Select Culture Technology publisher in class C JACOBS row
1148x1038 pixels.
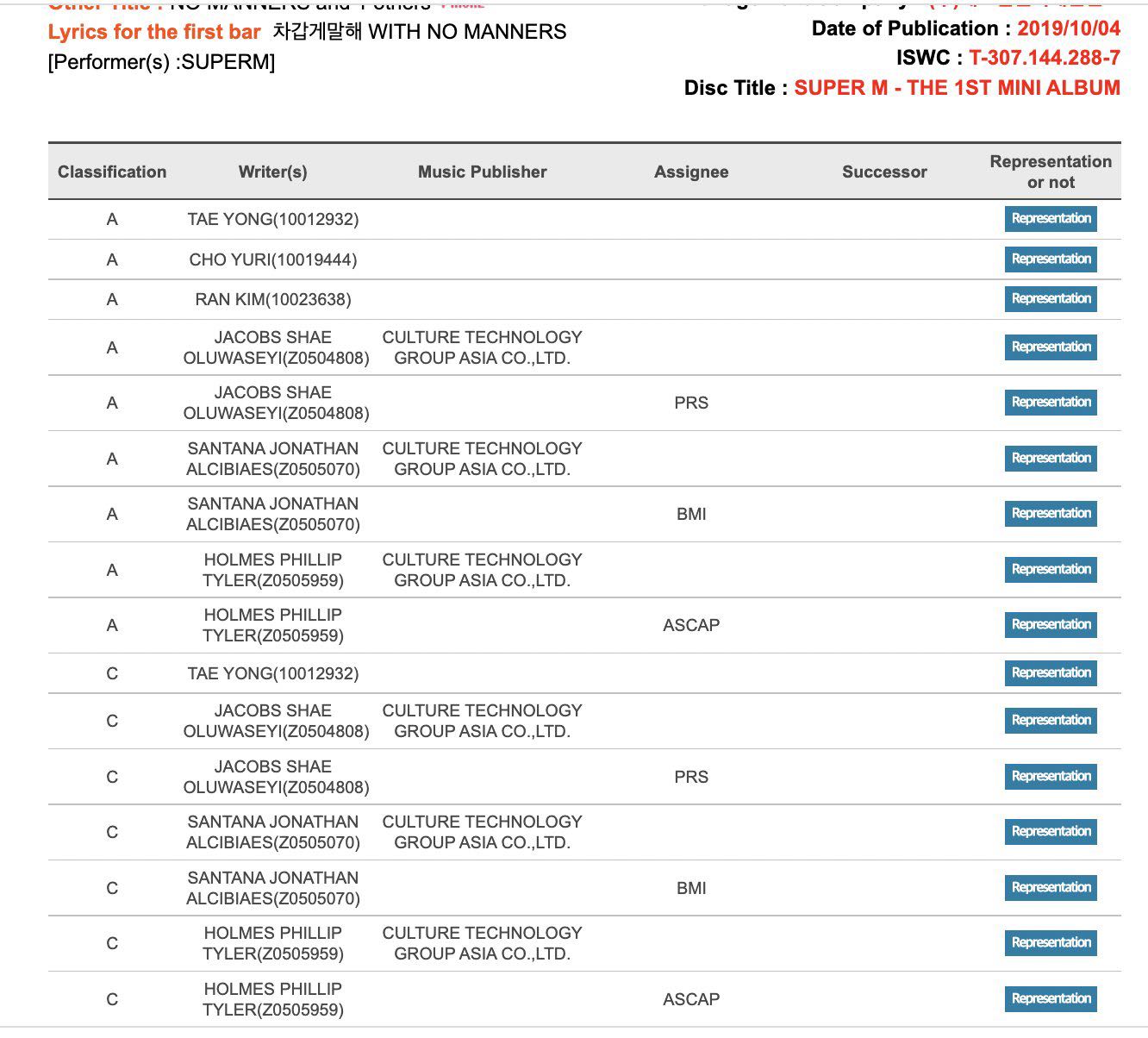482,721
